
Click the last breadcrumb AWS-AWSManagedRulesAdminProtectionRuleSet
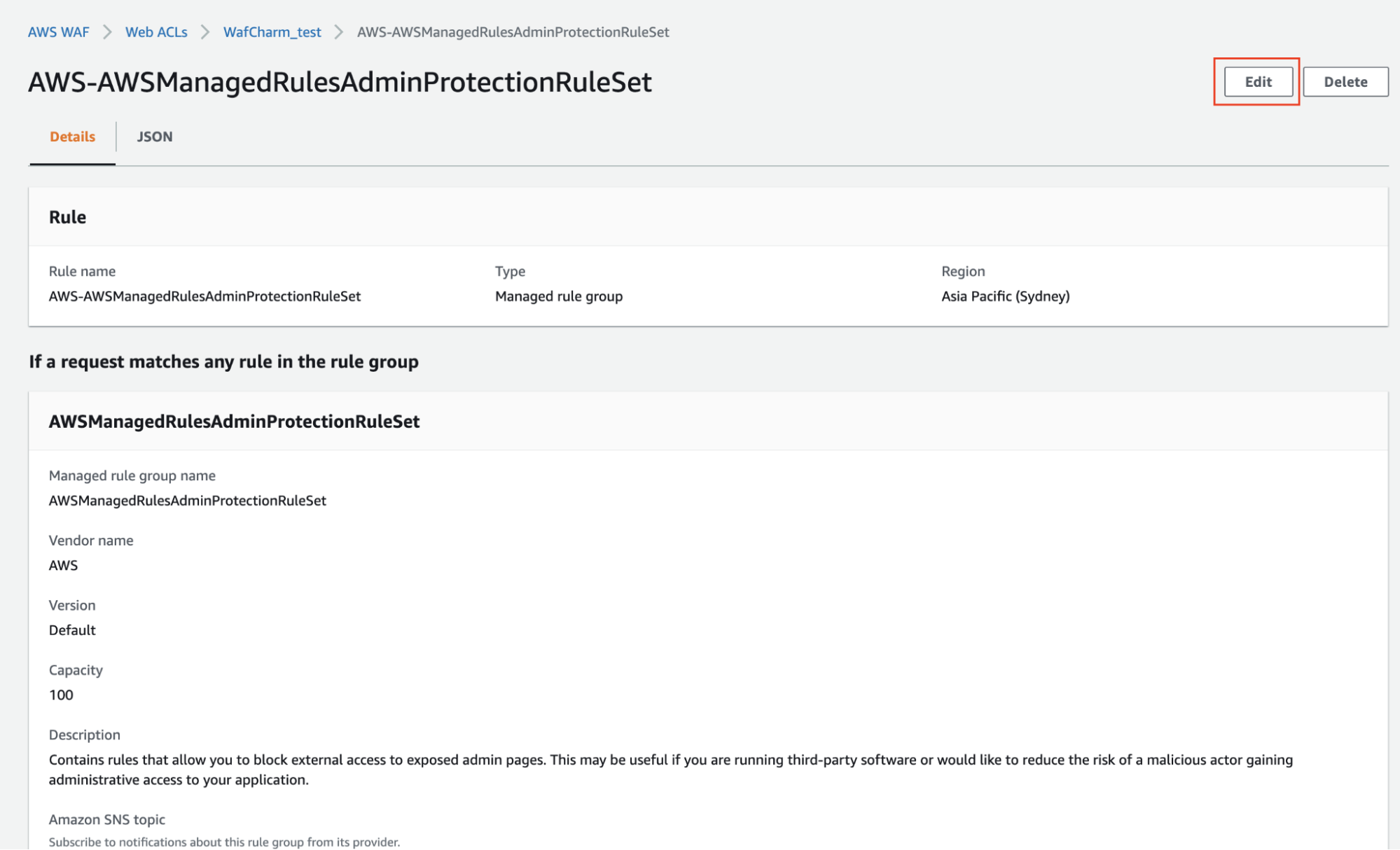513,32
